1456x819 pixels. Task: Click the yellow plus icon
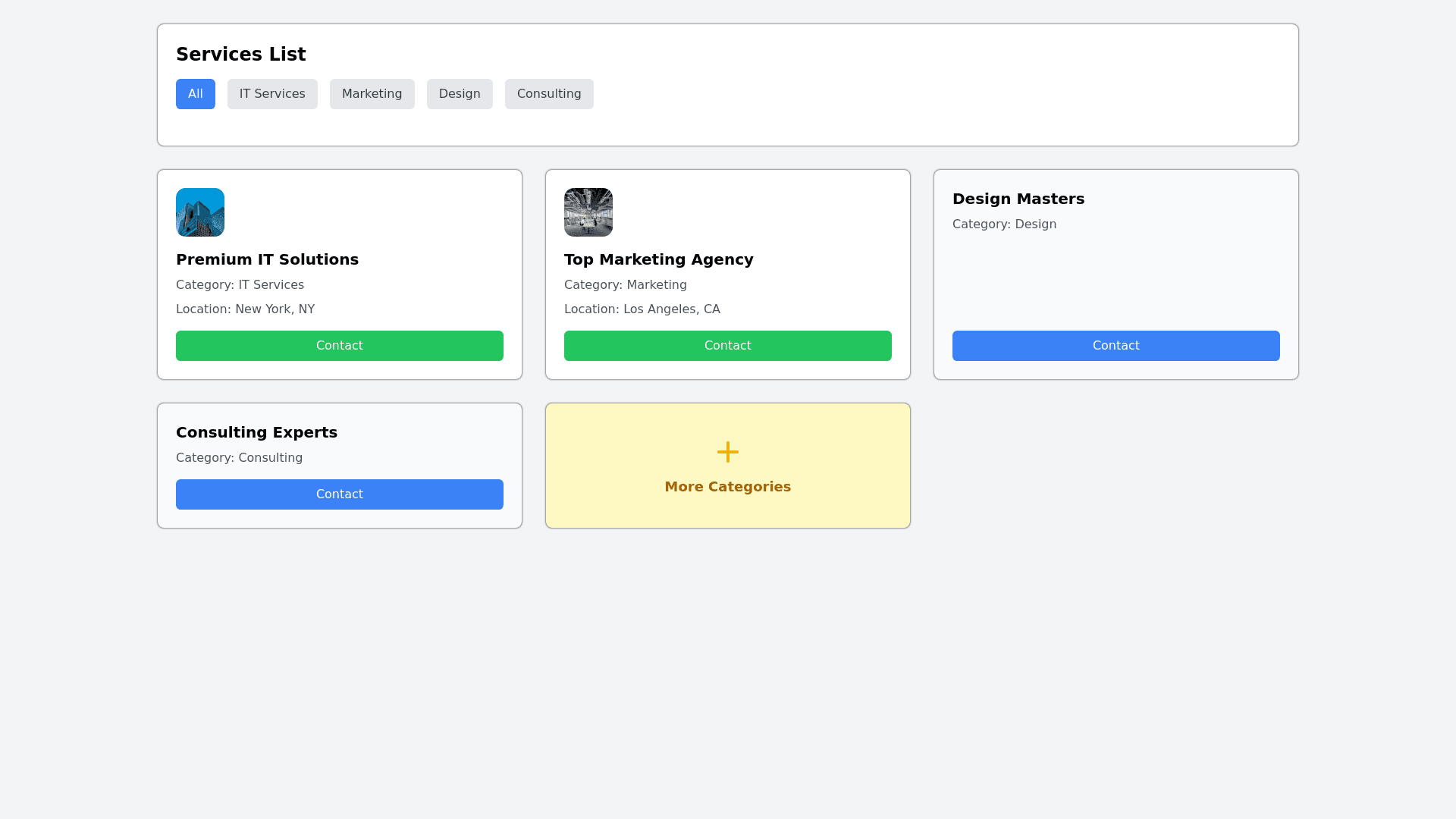[728, 452]
